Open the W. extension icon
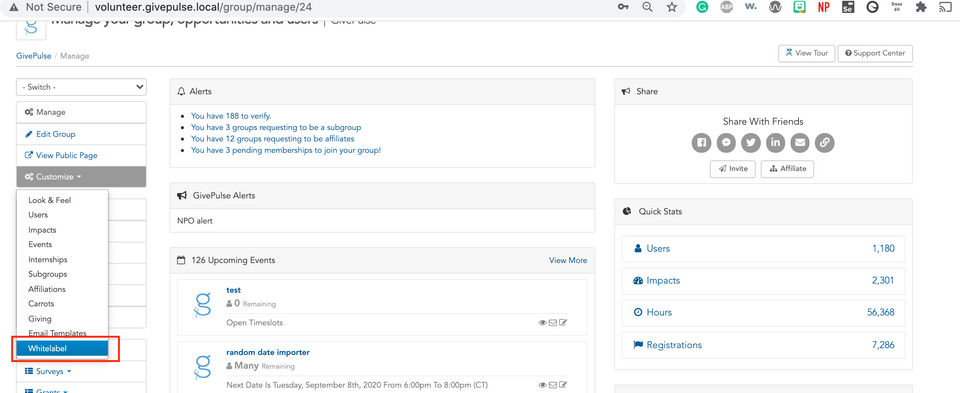 pyautogui.click(x=751, y=7)
